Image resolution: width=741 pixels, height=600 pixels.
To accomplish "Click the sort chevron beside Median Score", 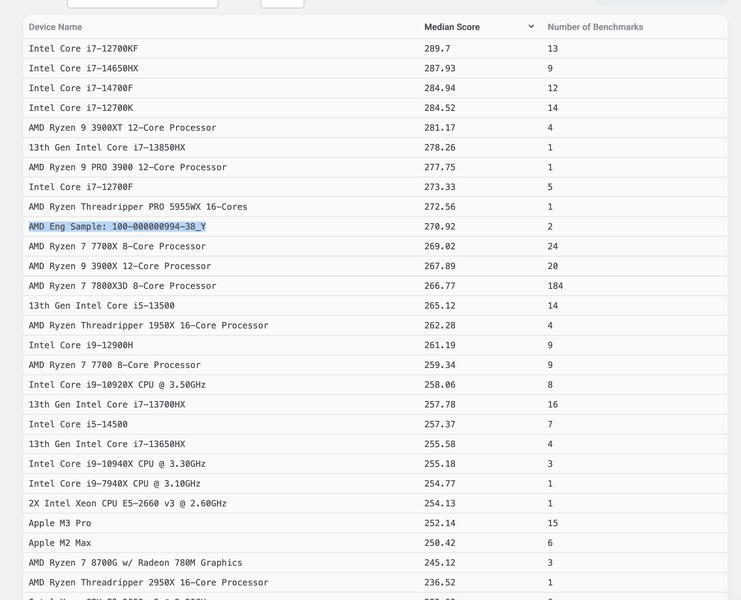I will click(x=531, y=26).
